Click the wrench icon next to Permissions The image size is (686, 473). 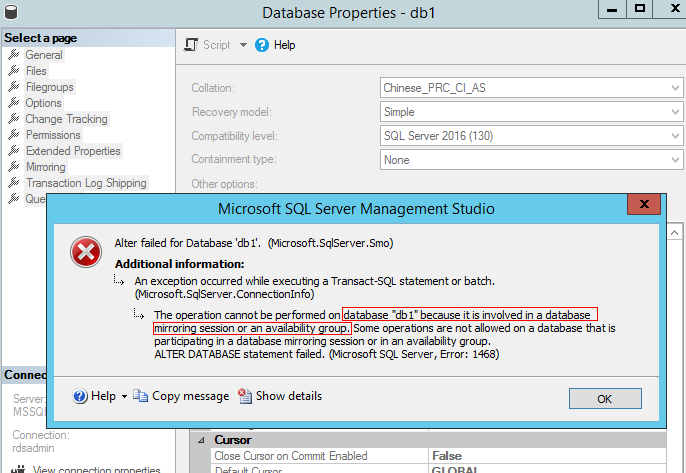14,134
